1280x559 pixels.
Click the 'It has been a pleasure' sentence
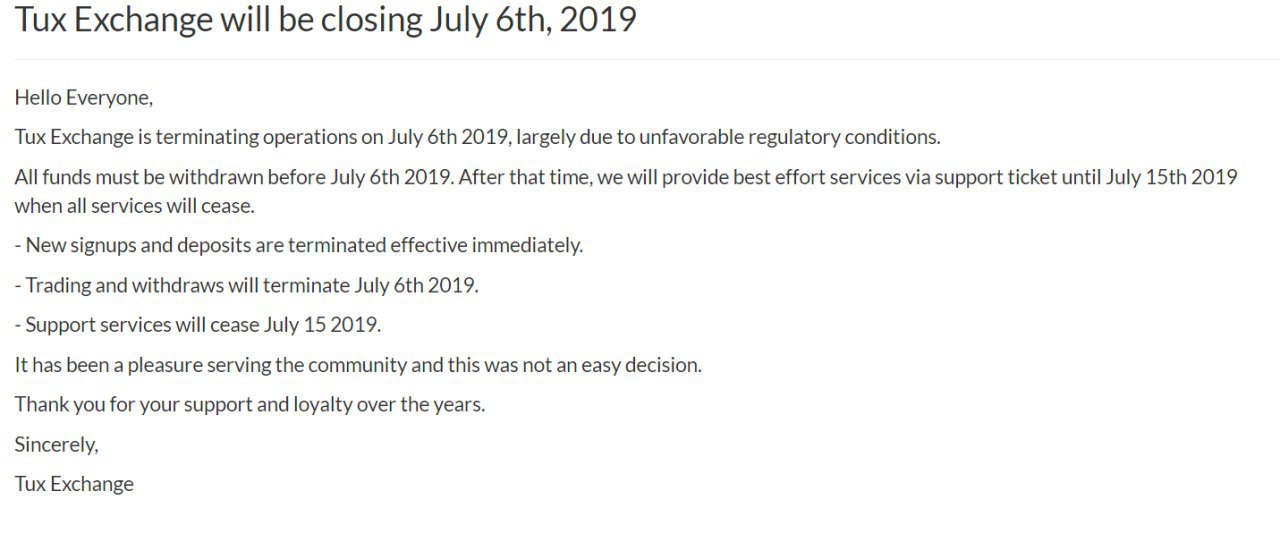[358, 365]
